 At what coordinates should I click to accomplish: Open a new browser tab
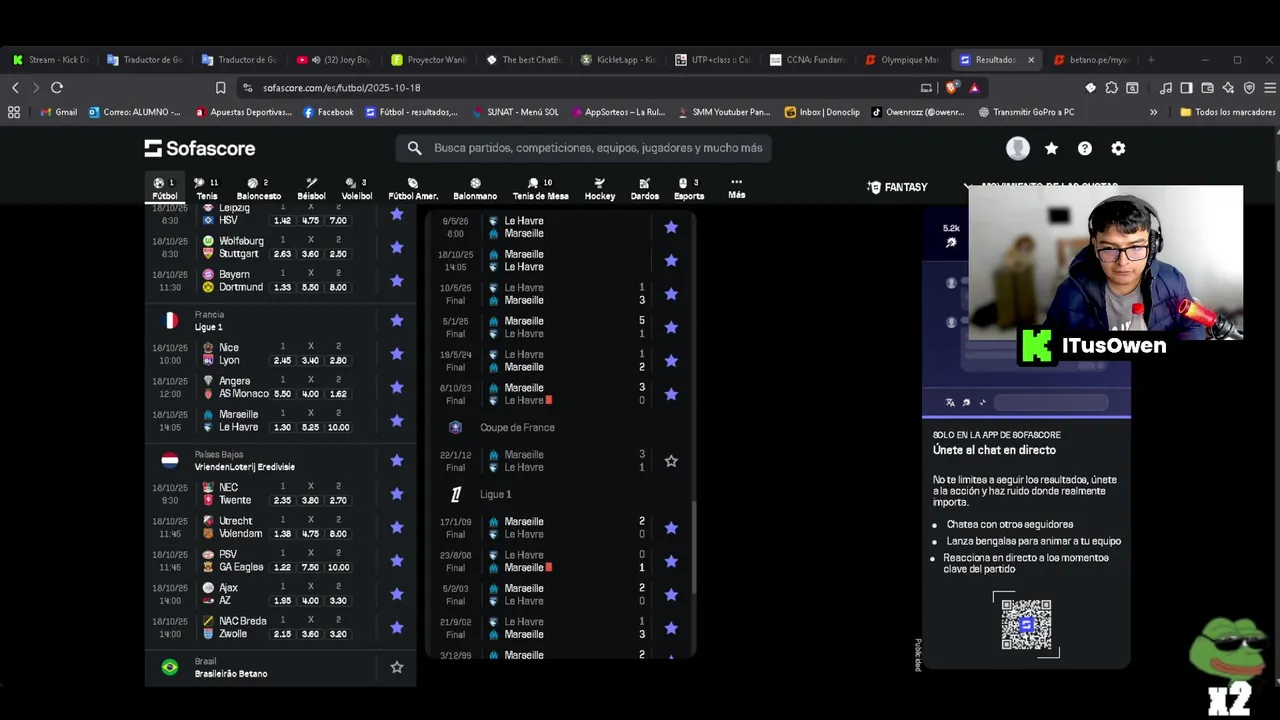pyautogui.click(x=1151, y=60)
